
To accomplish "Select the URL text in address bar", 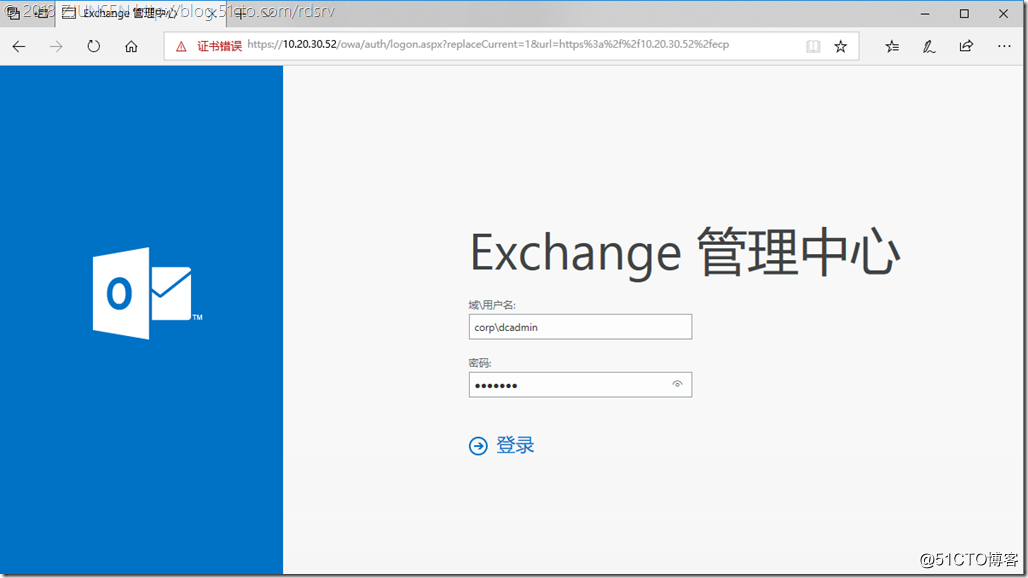I will 488,45.
